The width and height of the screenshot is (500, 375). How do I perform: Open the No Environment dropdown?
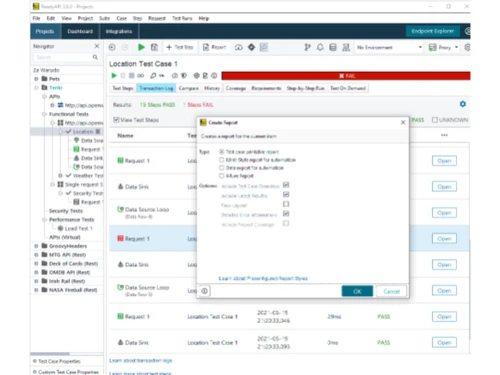click(x=389, y=47)
